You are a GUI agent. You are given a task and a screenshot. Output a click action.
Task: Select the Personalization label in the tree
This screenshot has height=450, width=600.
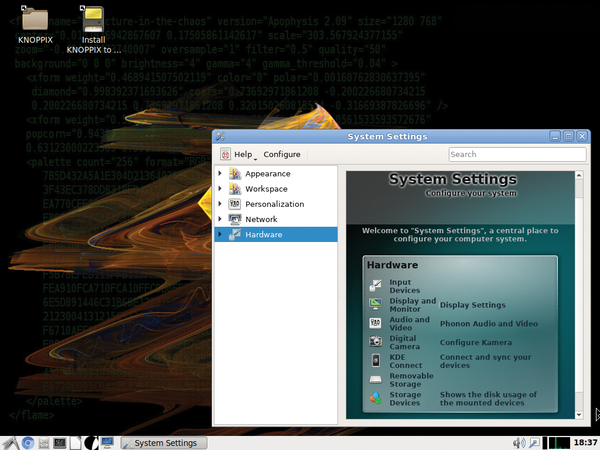click(x=275, y=204)
